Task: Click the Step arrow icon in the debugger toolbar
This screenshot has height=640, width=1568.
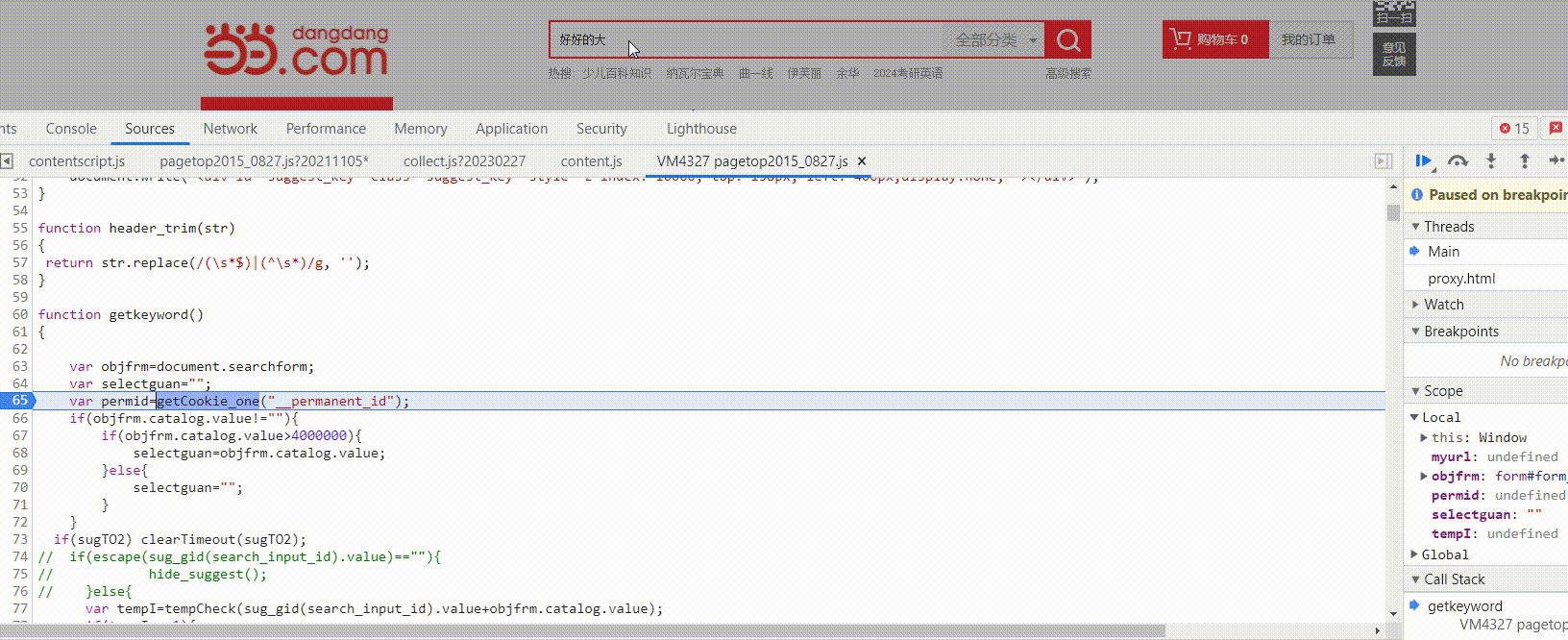Action: coord(1556,160)
